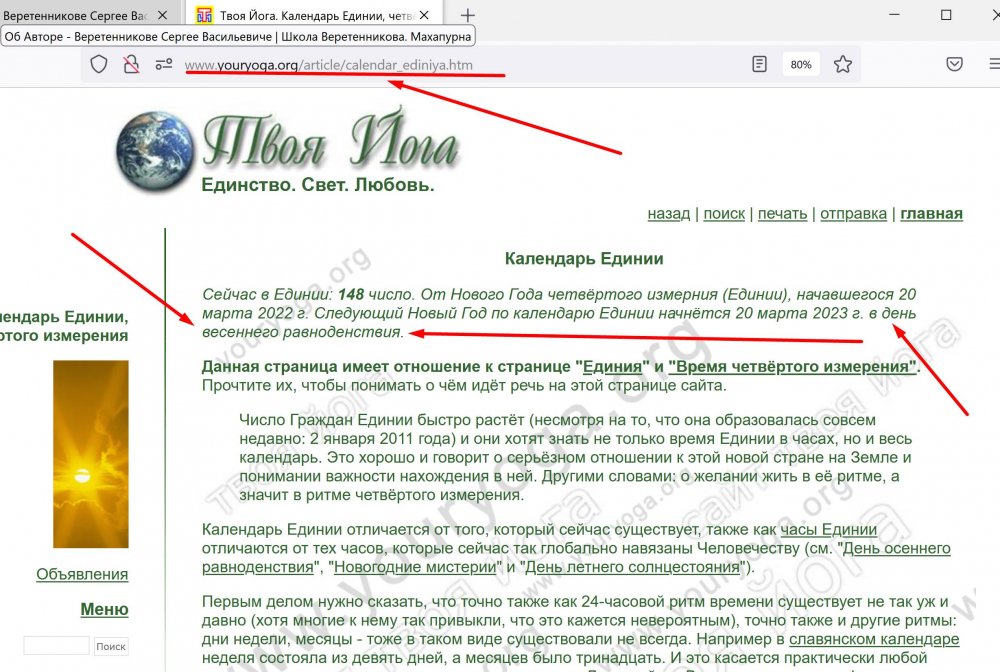Switch to the Твоя Йога Календарь Единии tab
The image size is (1000, 672).
312,15
